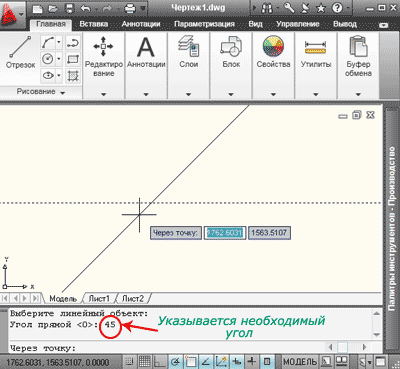
Task: Select the Отрезок line tool
Action: pyautogui.click(x=20, y=52)
